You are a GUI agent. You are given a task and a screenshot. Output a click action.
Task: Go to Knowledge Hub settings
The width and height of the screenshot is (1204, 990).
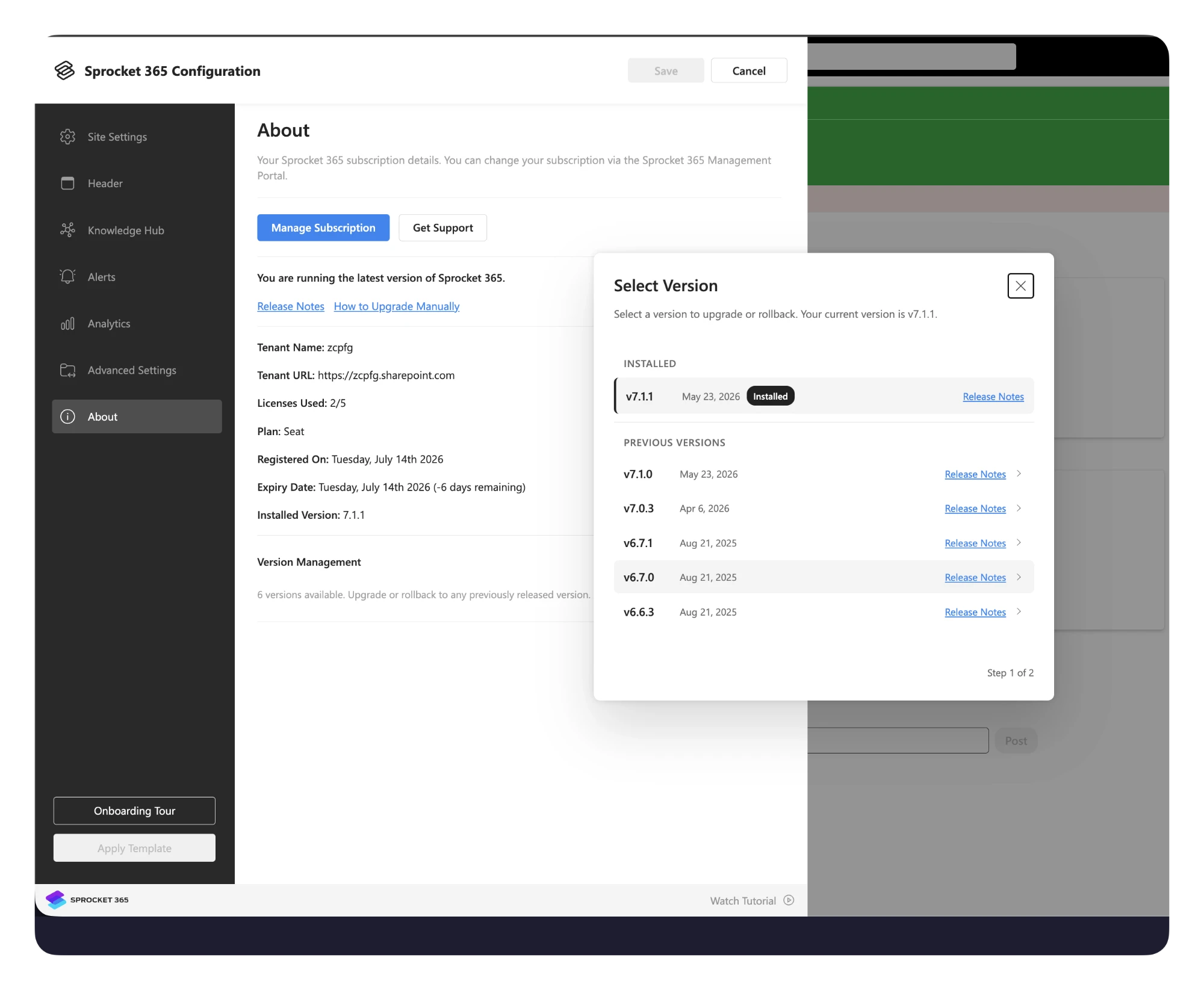[x=137, y=230]
